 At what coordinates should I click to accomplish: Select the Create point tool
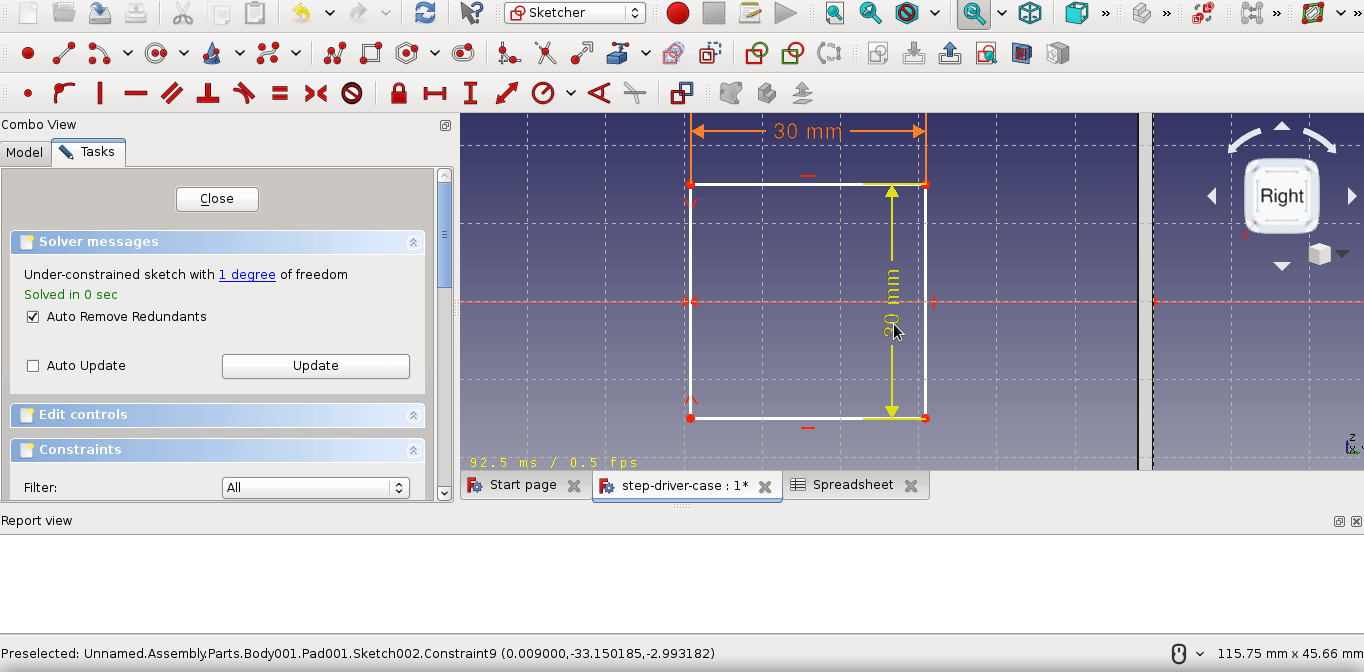(28, 53)
